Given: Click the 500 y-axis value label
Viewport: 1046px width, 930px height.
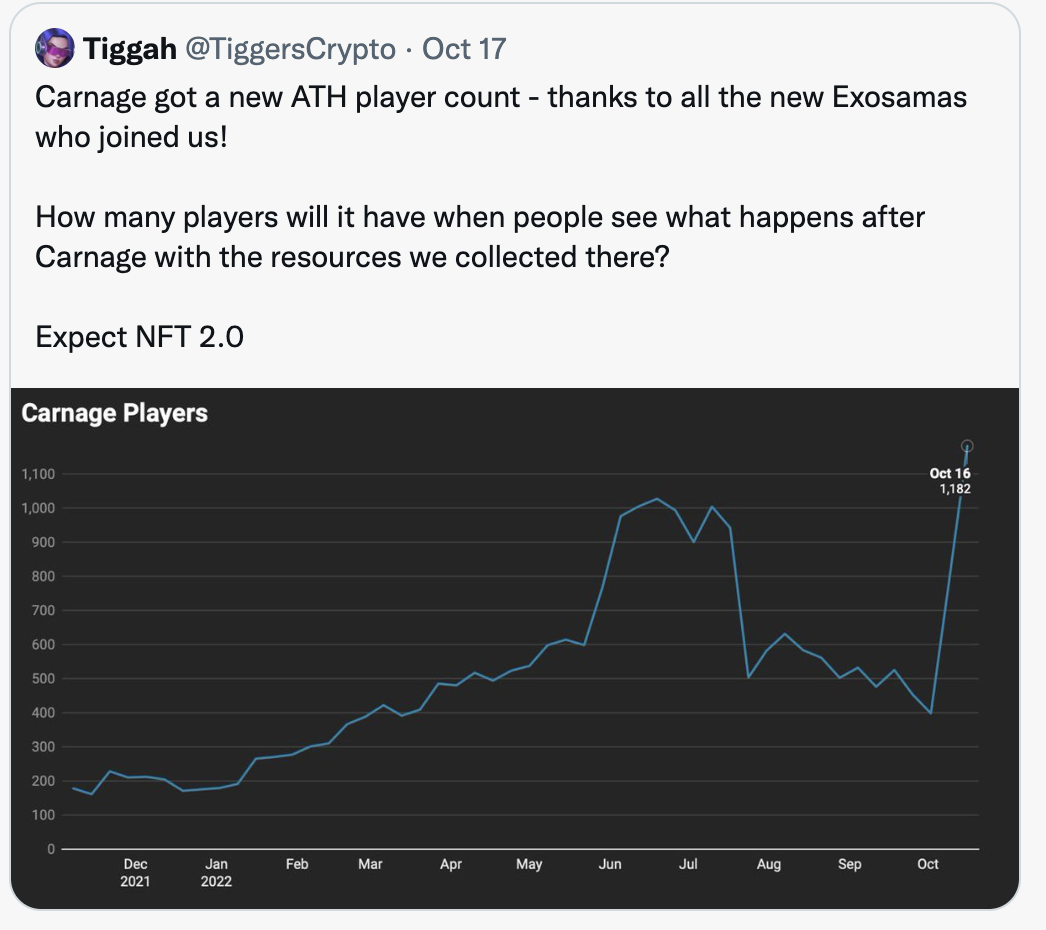Looking at the screenshot, I should [43, 679].
